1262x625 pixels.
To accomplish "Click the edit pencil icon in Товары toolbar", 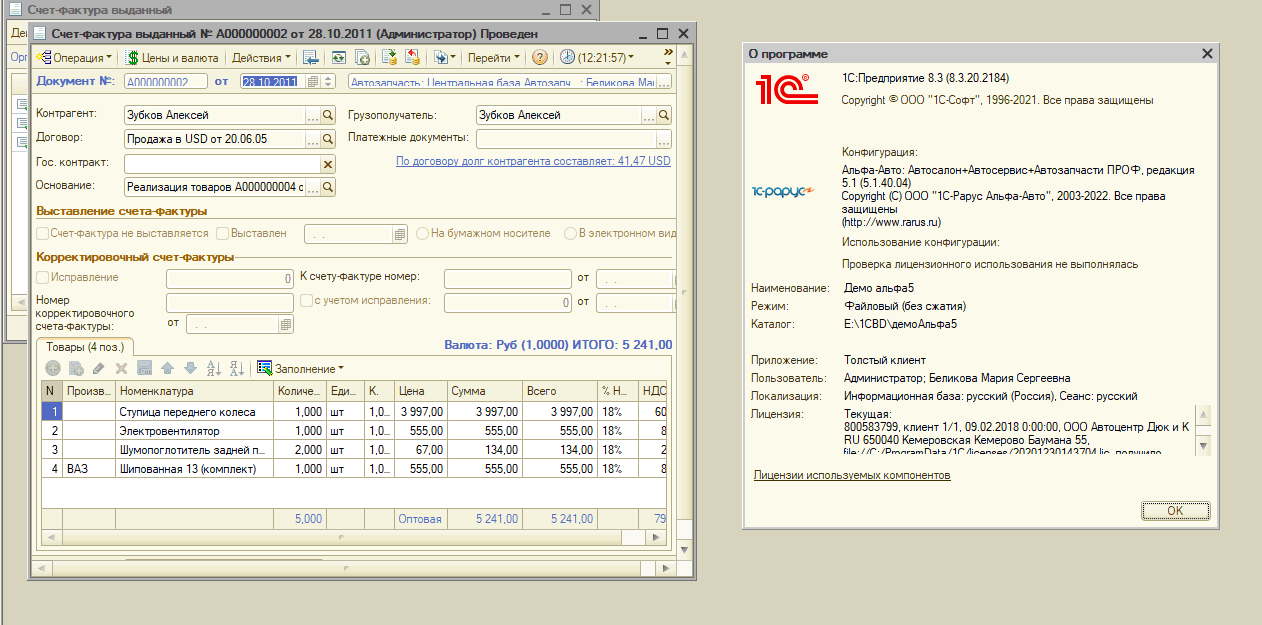I will click(98, 368).
